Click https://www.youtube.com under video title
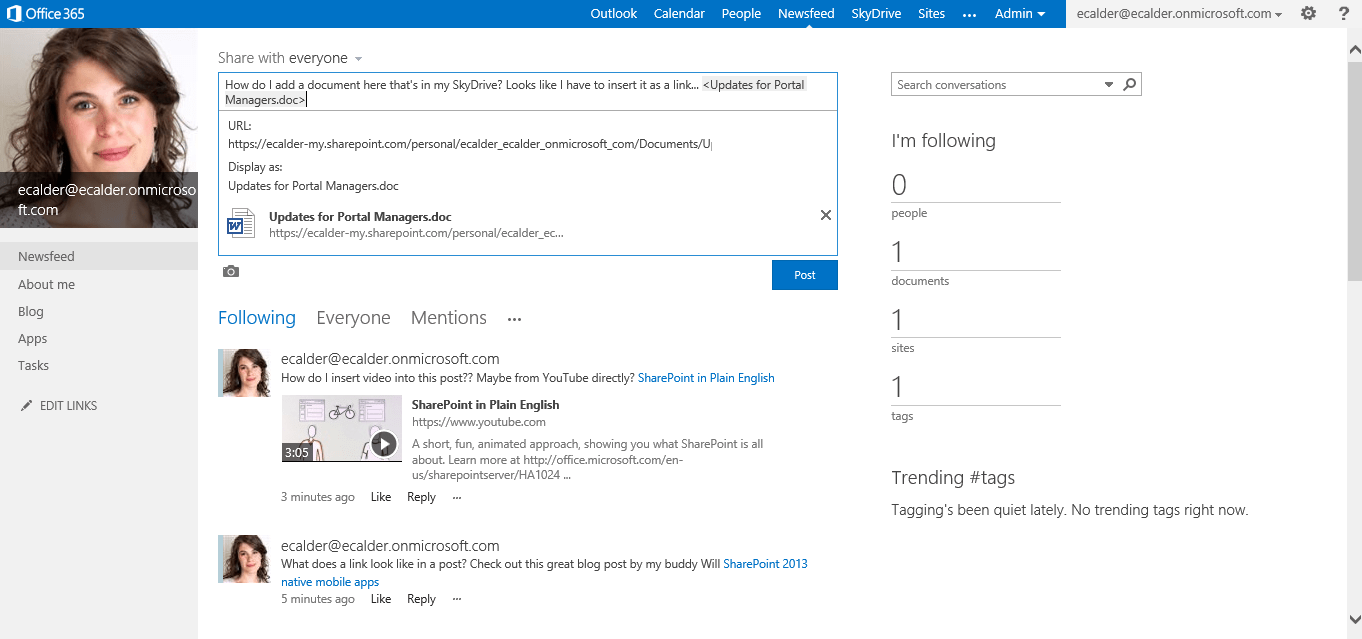This screenshot has height=639, width=1362. point(479,422)
